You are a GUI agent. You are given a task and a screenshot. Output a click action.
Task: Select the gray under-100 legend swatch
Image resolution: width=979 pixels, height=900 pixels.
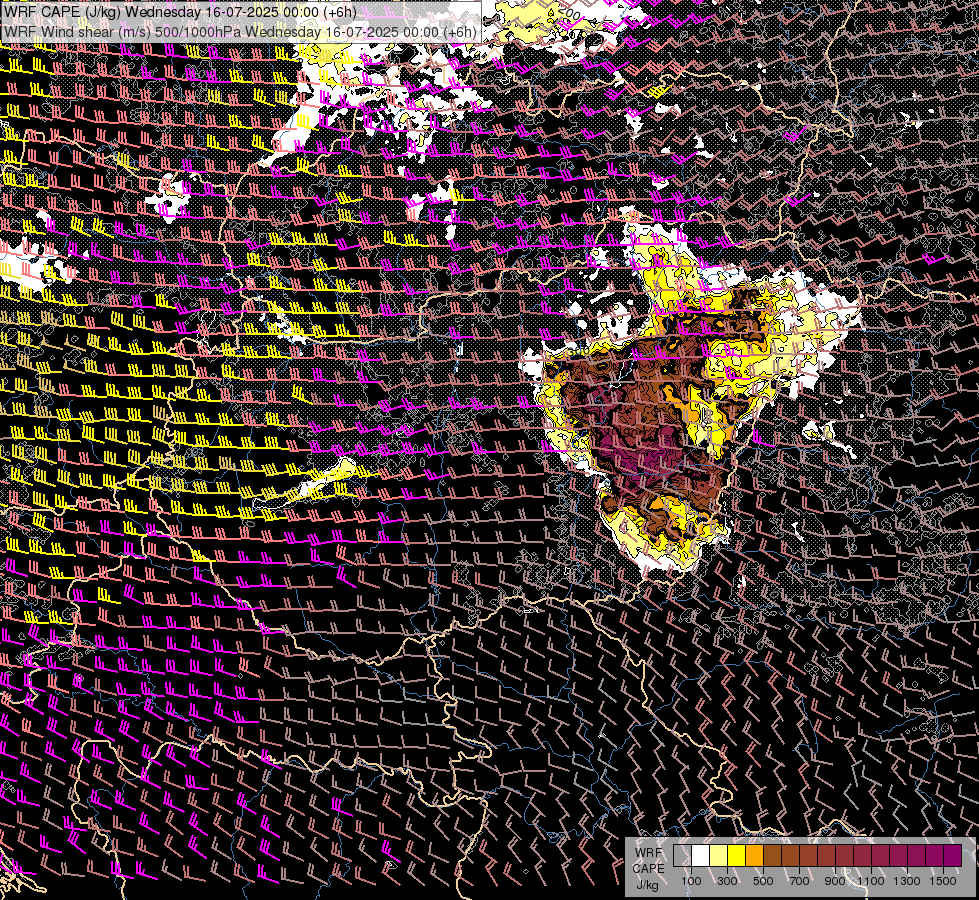click(x=682, y=856)
